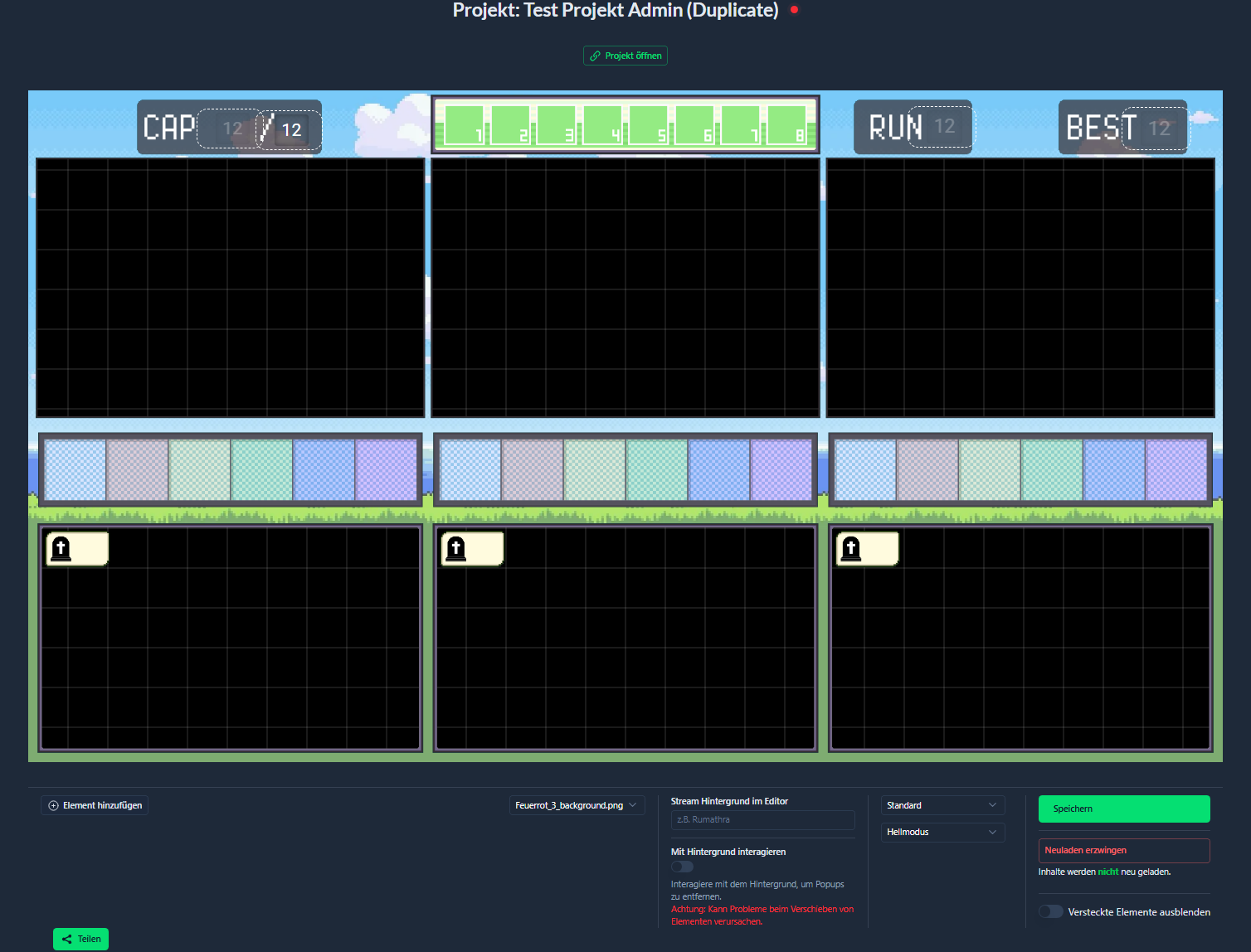Click Neuladen erzwingen button
The width and height of the screenshot is (1251, 952).
point(1123,850)
